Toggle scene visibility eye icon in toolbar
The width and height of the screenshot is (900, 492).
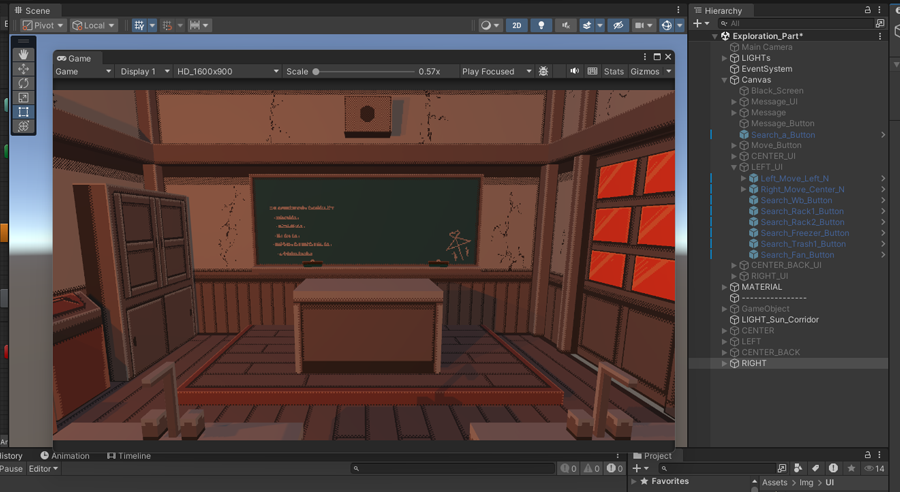[617, 25]
